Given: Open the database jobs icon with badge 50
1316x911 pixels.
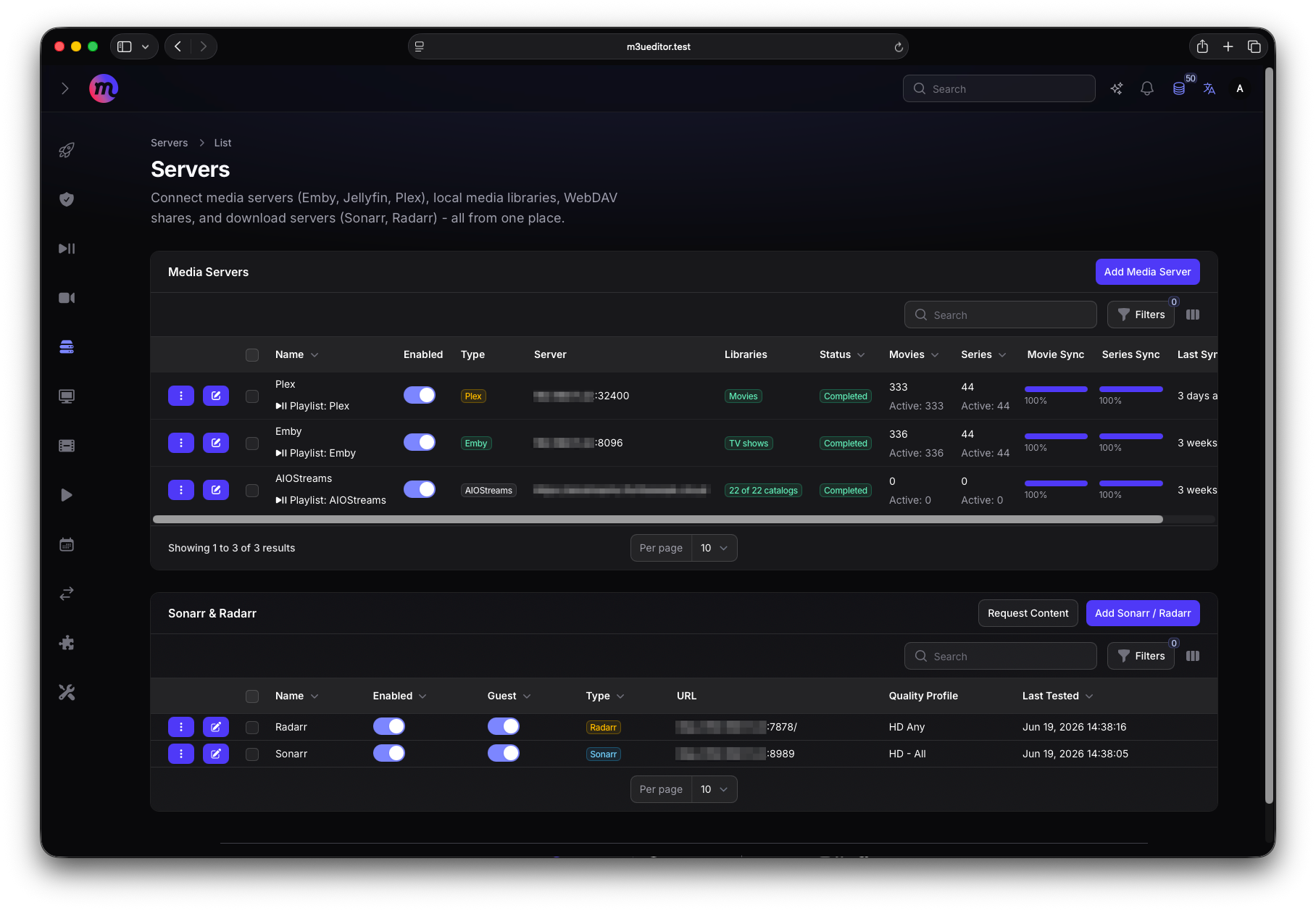Looking at the screenshot, I should coord(1179,88).
